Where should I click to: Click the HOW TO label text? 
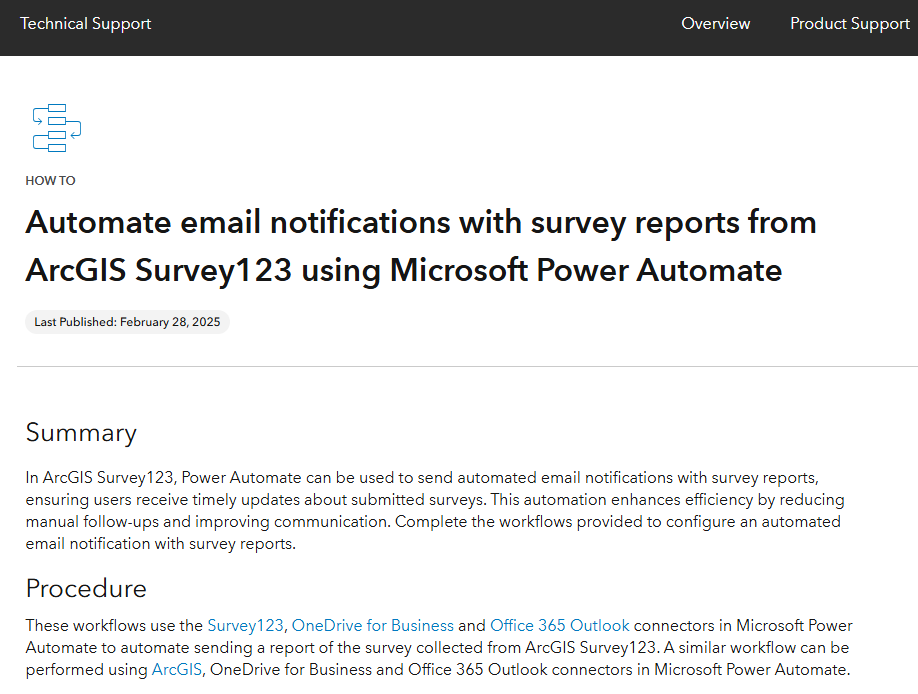tap(50, 180)
